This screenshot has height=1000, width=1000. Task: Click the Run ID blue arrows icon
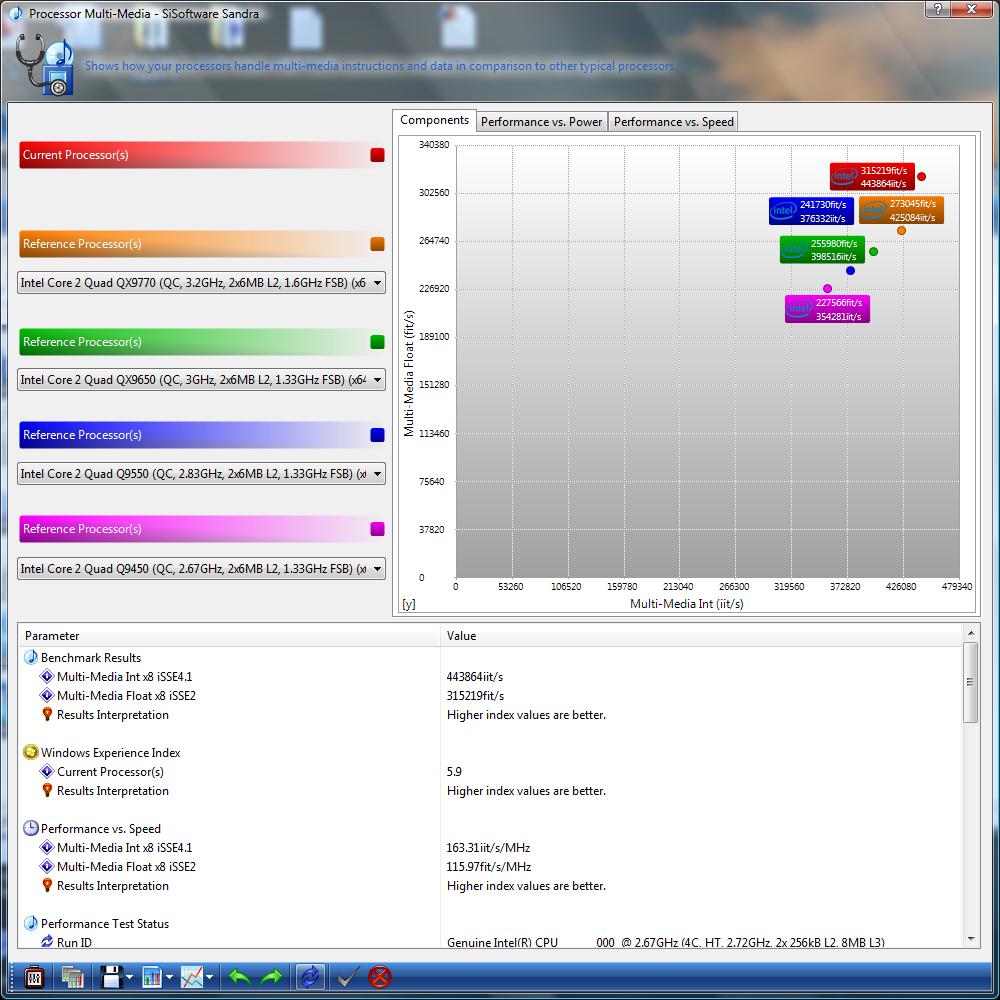pyautogui.click(x=47, y=942)
